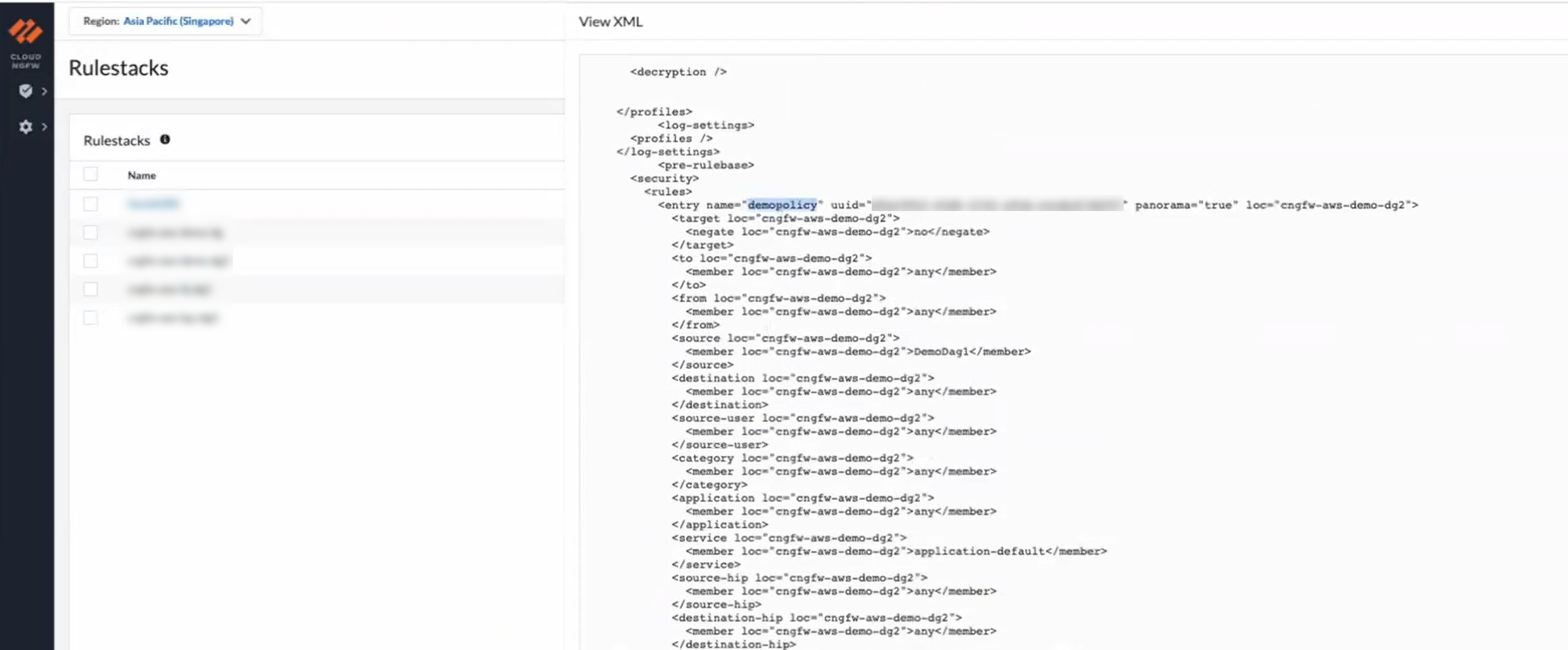Click the application-default service member value
This screenshot has height=650, width=1568.
[x=980, y=551]
